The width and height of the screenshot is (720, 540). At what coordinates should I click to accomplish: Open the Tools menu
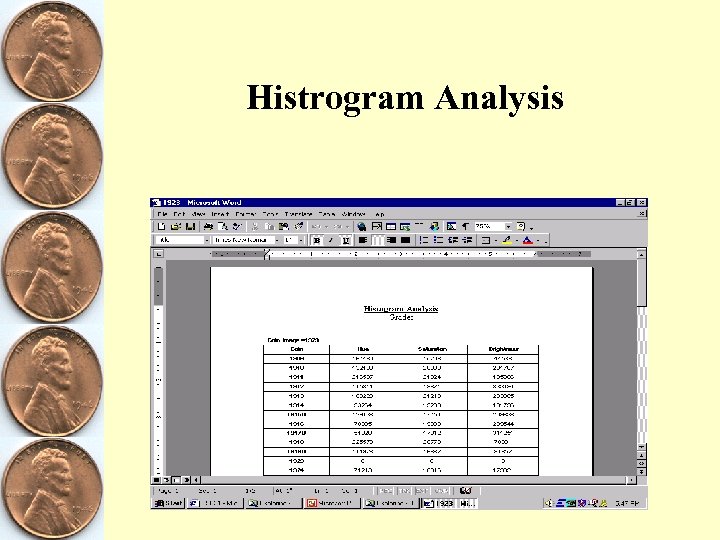tap(270, 214)
